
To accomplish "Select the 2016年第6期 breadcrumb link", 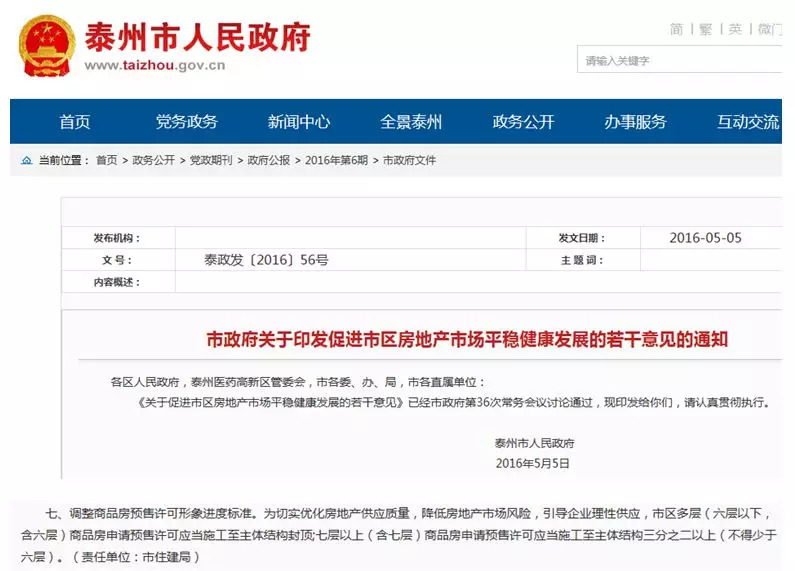I will [x=336, y=161].
